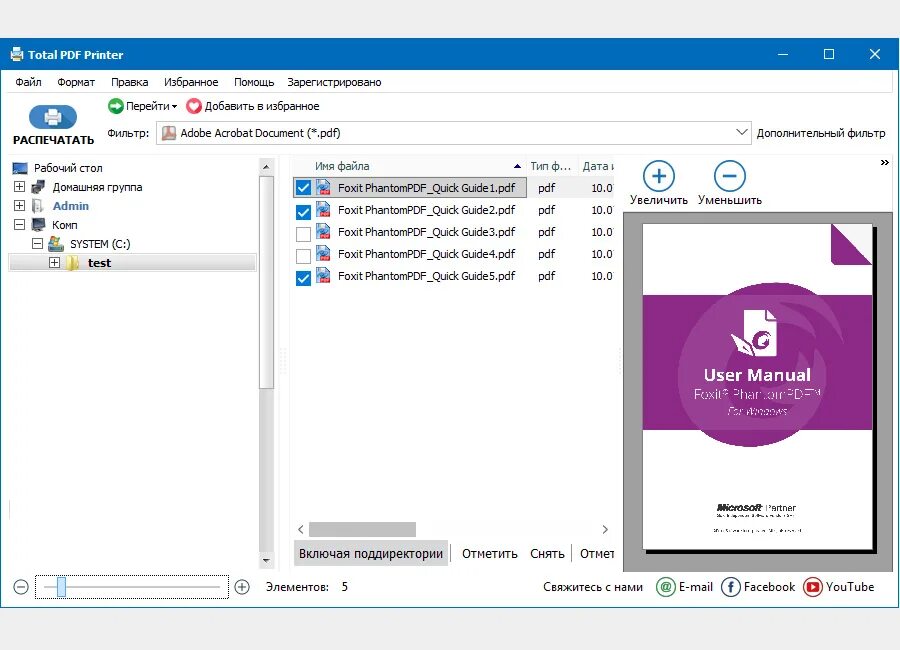Open the Фильтр file type dropdown

point(741,133)
